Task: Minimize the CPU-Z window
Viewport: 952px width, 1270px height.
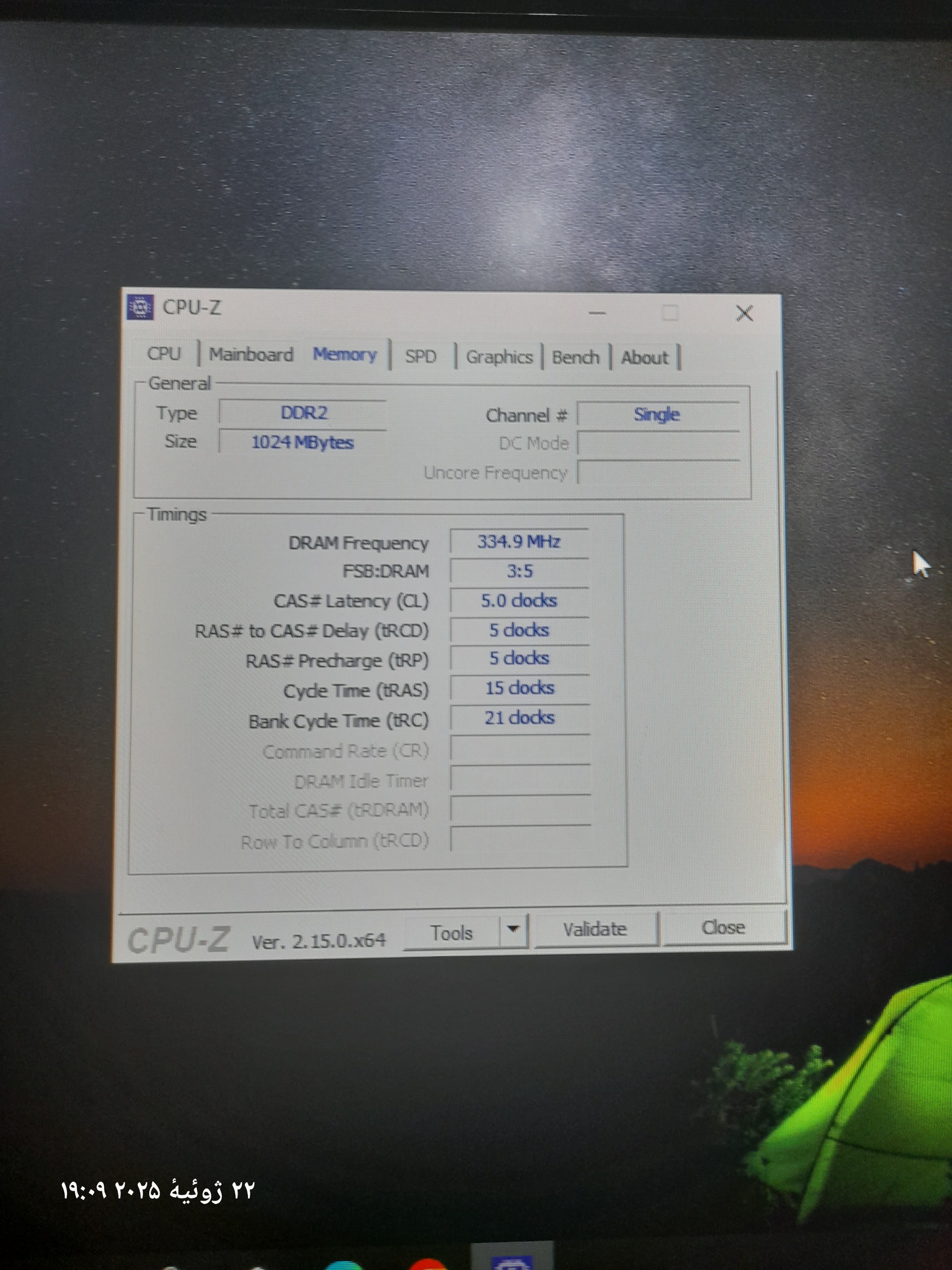Action: [x=597, y=313]
